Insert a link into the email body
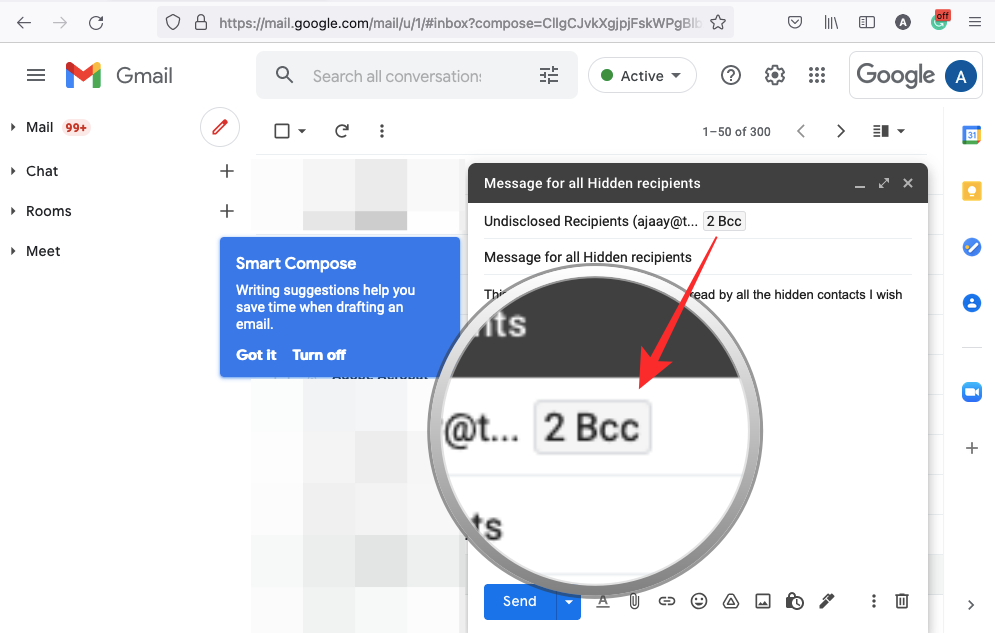 pos(667,601)
